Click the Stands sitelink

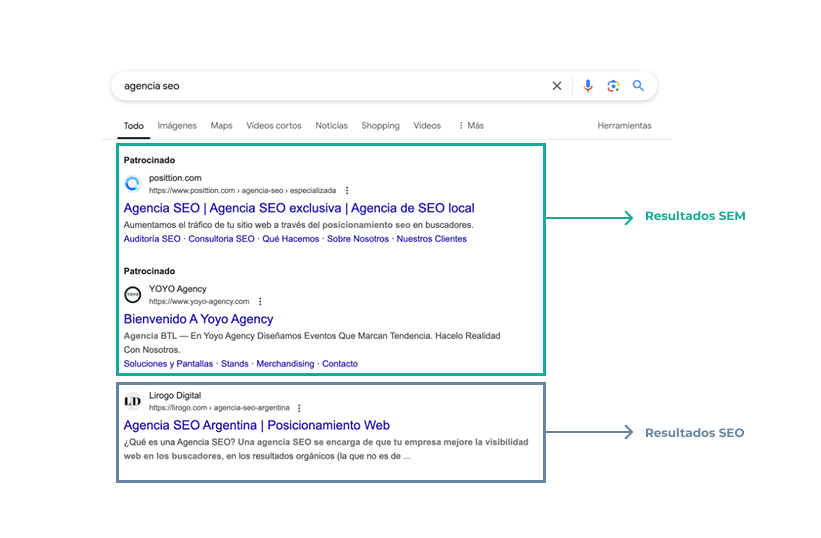click(235, 364)
